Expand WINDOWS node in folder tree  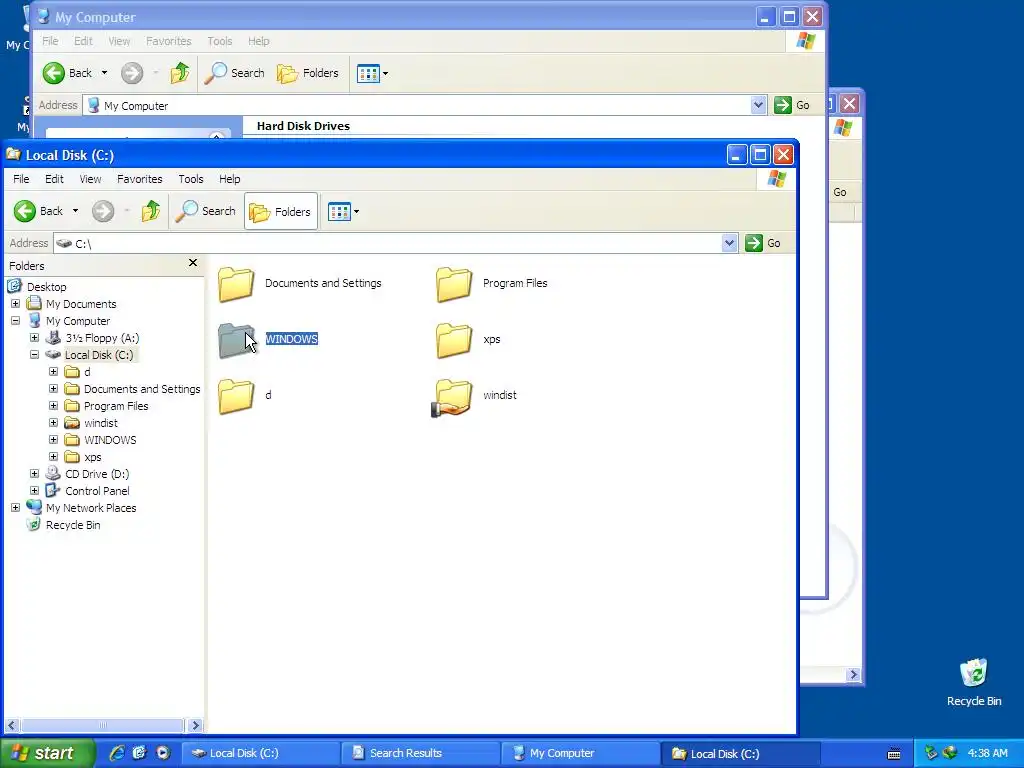pos(54,440)
